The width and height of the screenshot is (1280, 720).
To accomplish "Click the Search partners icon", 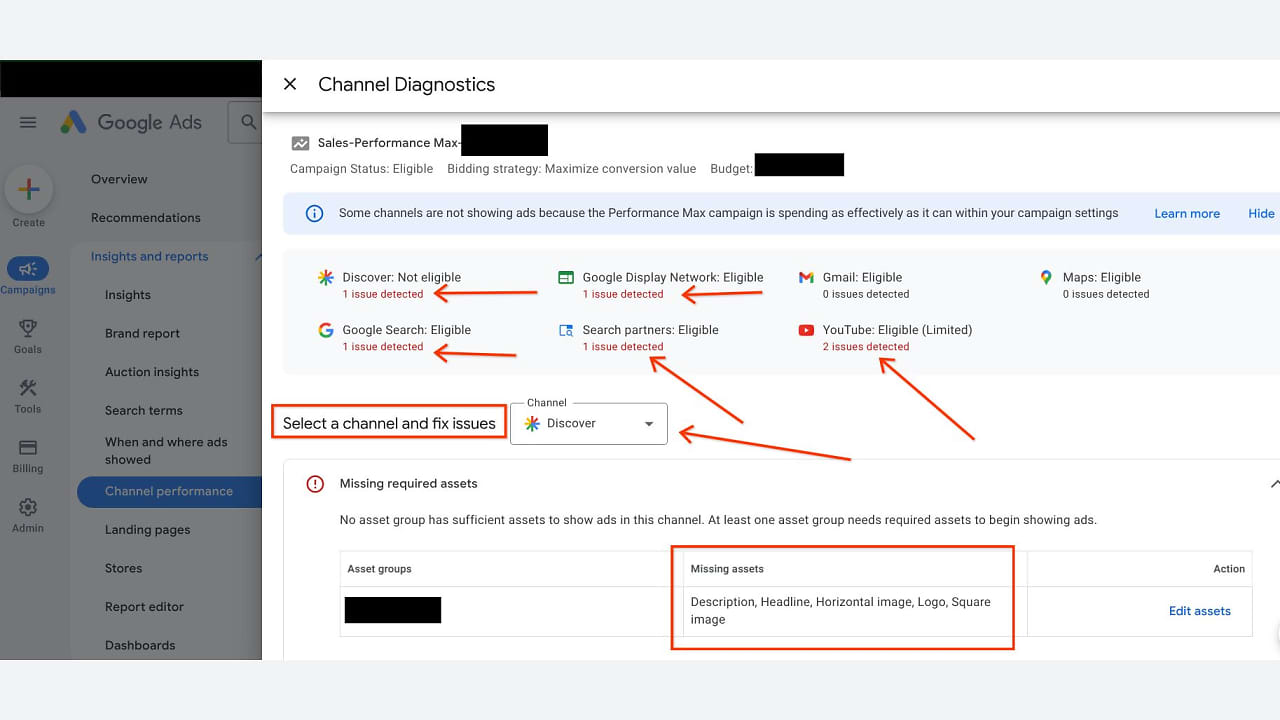I will 566,330.
